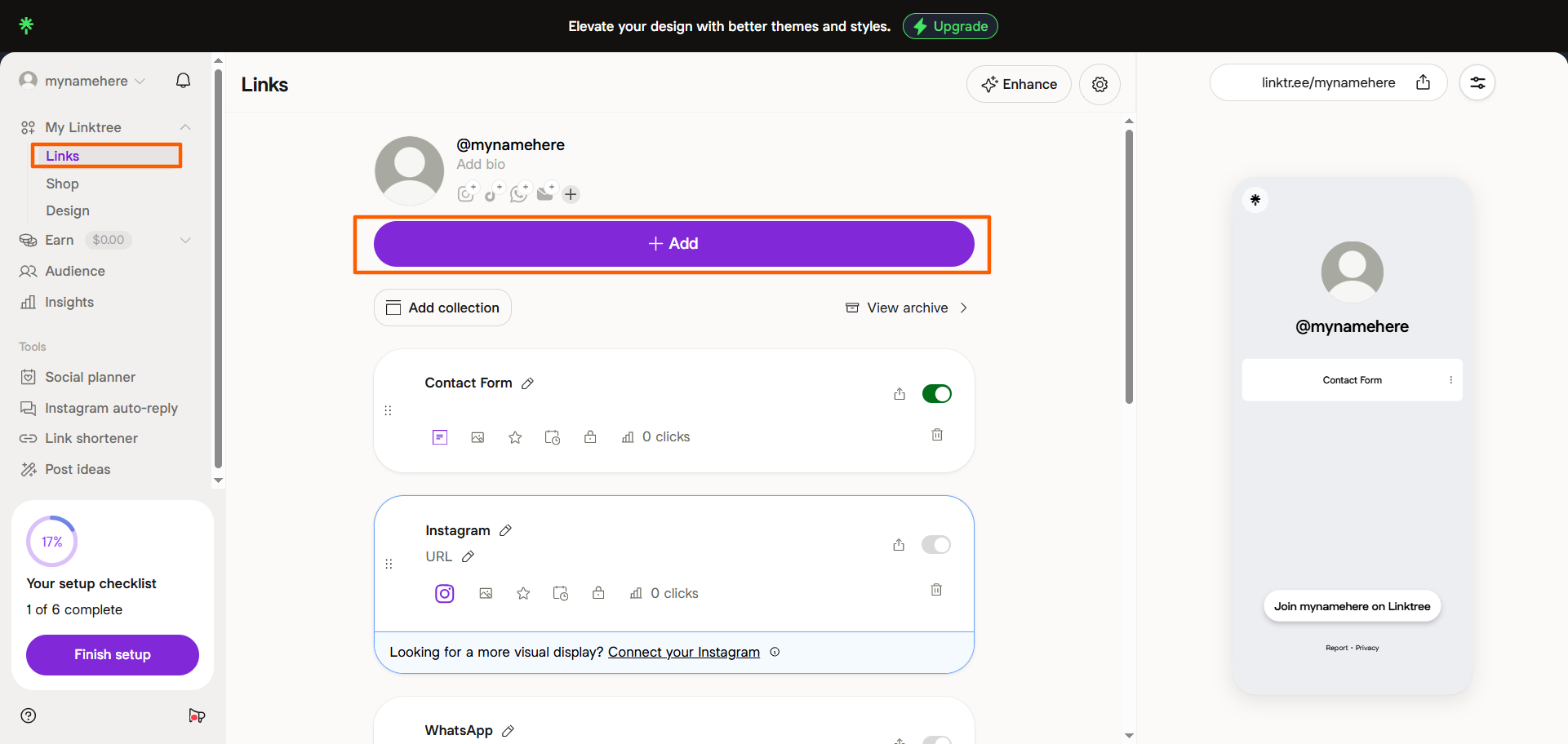The image size is (1568, 744).
Task: Follow Connect your Instagram link
Action: (x=684, y=652)
